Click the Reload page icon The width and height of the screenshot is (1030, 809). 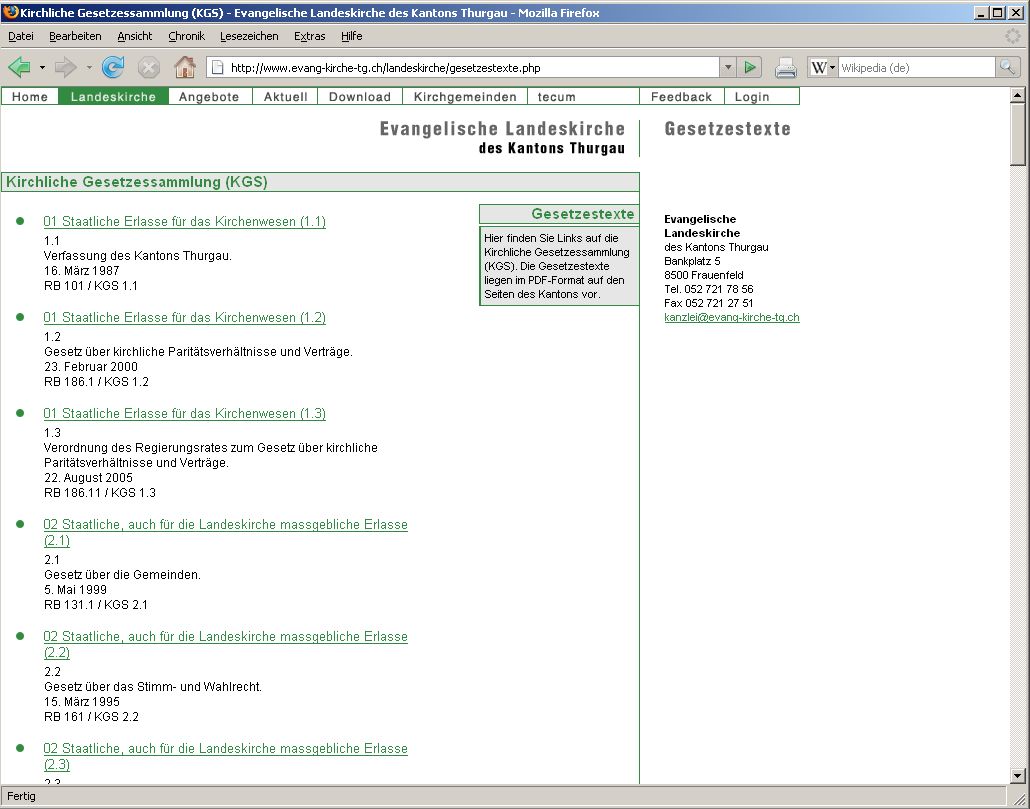click(x=113, y=67)
